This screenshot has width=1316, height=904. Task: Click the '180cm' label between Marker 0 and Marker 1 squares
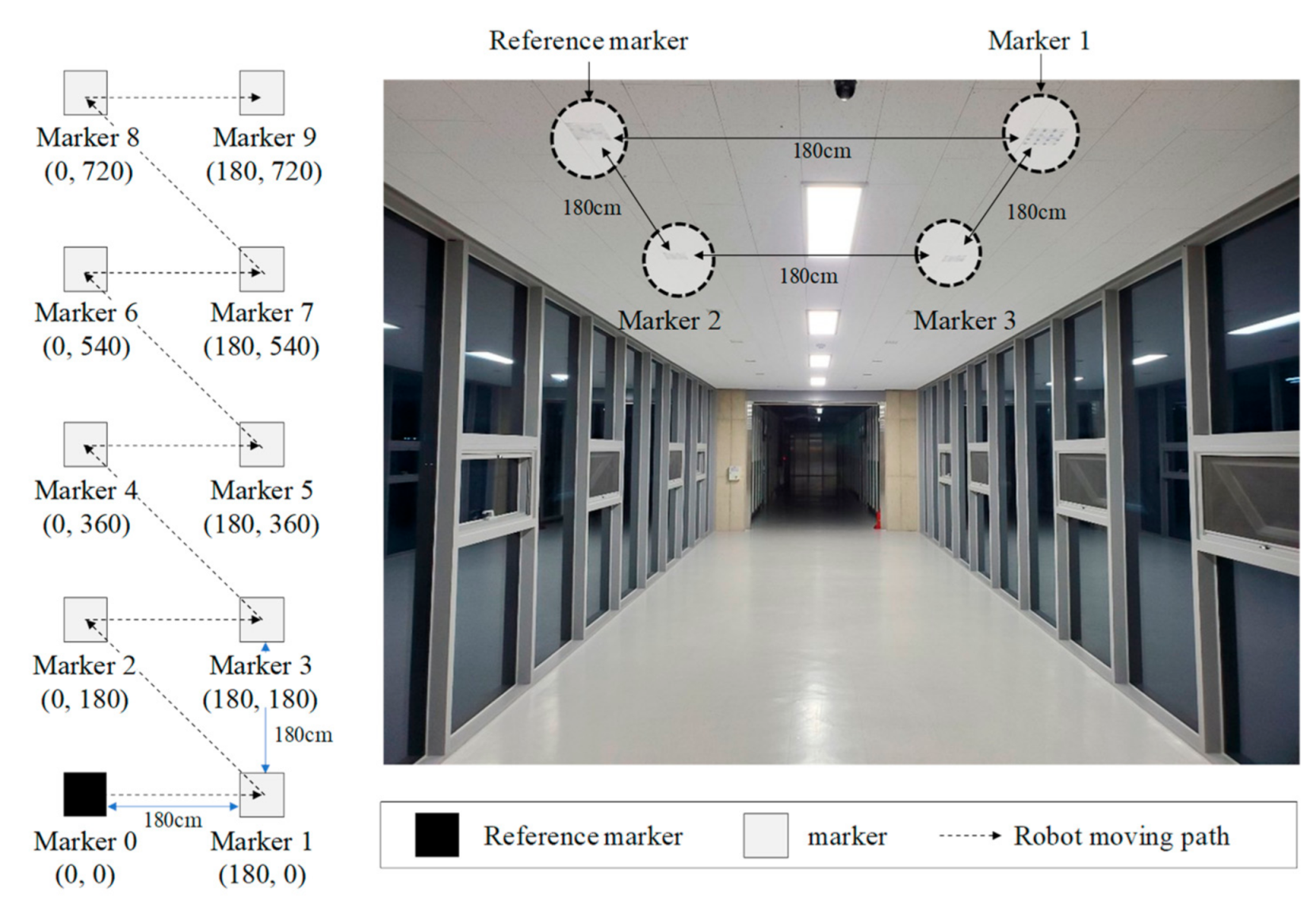173,819
